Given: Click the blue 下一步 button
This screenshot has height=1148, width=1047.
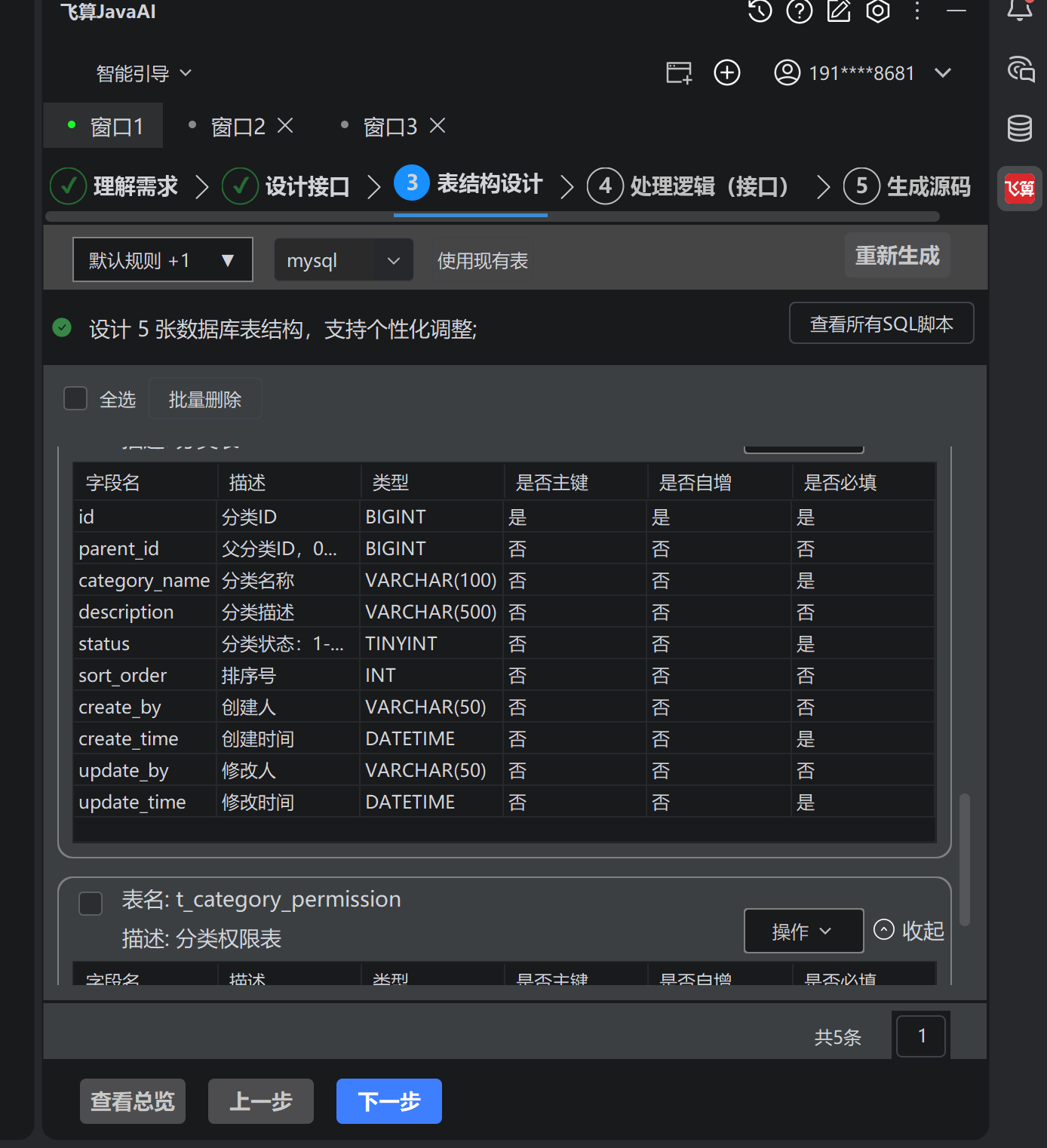Looking at the screenshot, I should point(389,1101).
